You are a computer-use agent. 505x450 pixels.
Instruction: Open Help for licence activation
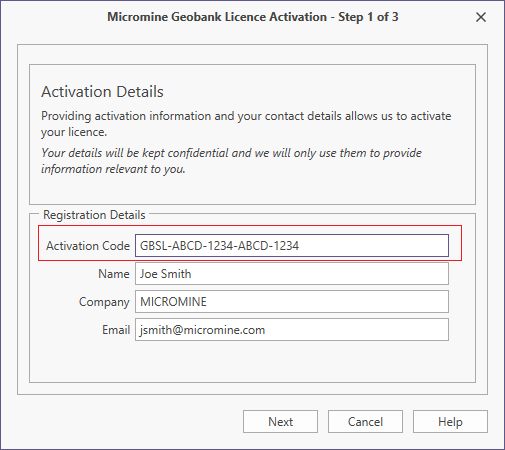pyautogui.click(x=450, y=421)
